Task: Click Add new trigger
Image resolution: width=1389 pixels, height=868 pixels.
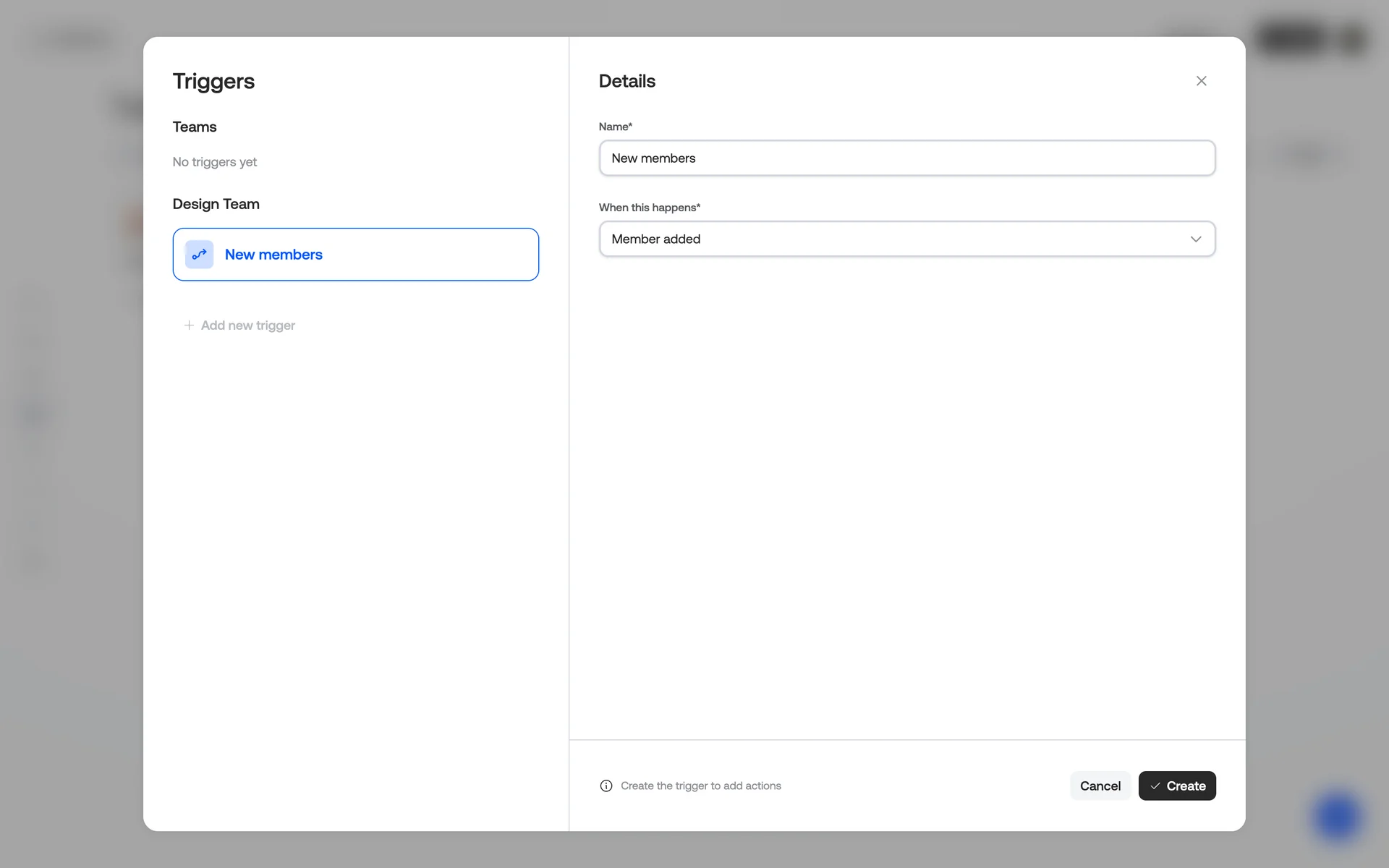Action: coord(247,325)
